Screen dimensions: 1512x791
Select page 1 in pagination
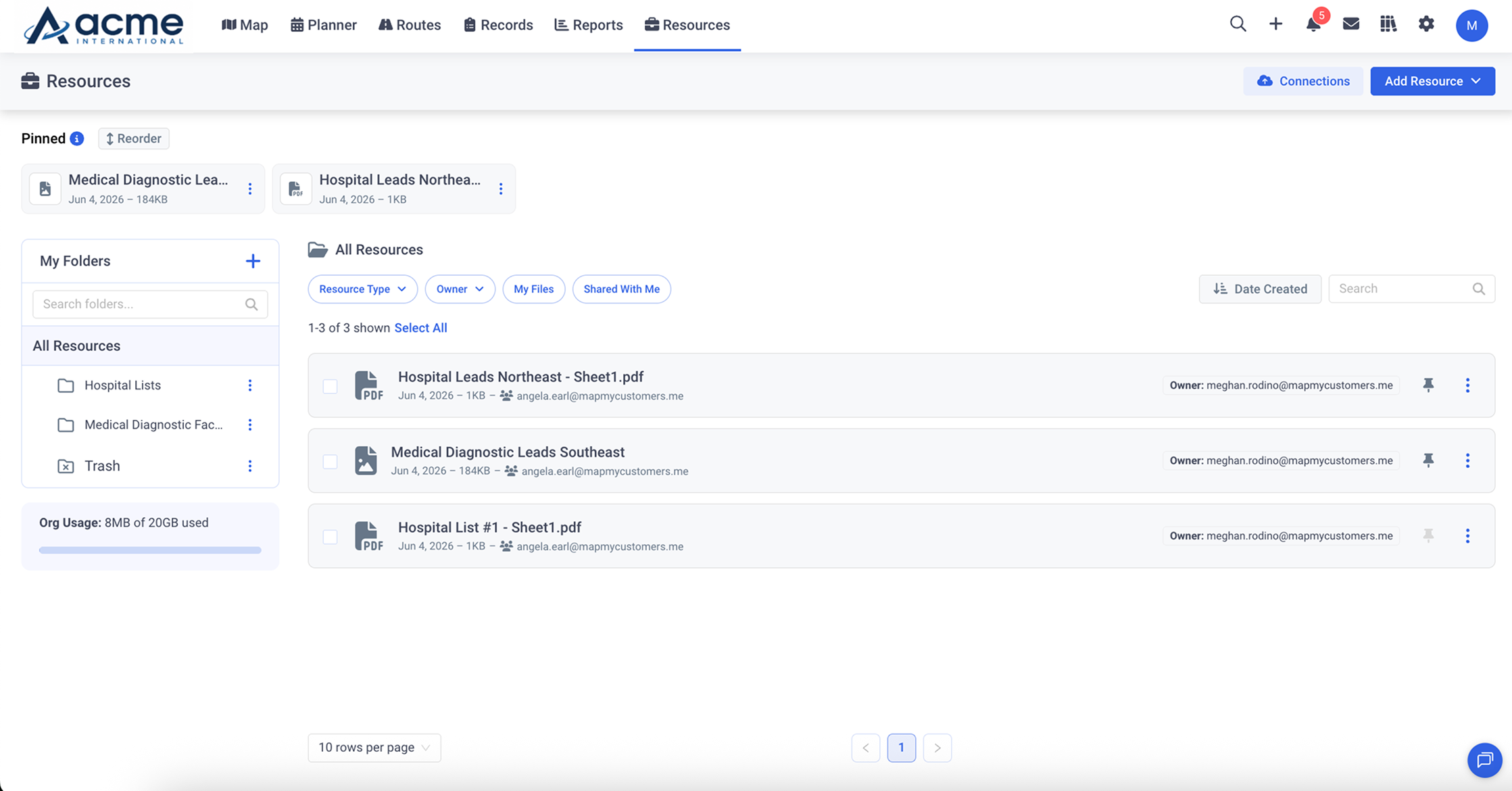tap(902, 748)
